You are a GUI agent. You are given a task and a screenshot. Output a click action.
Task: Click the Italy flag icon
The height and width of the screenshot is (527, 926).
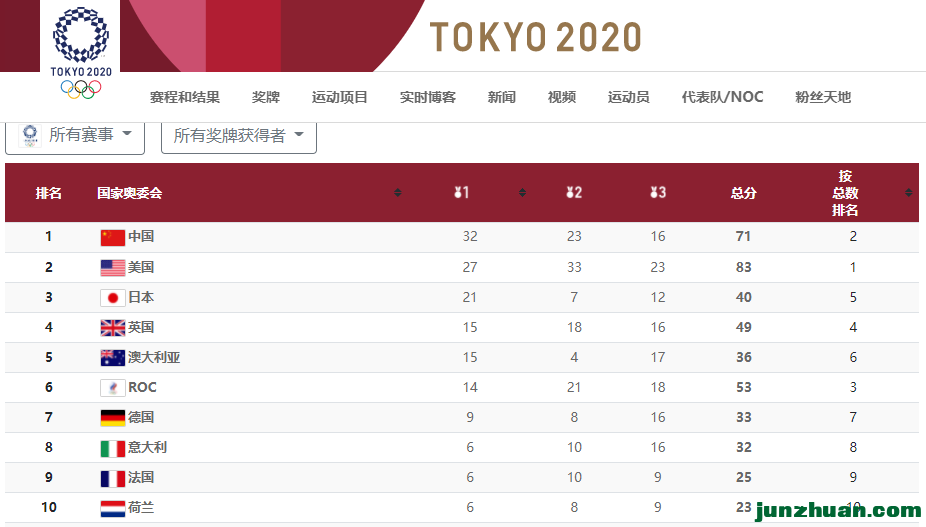point(112,447)
